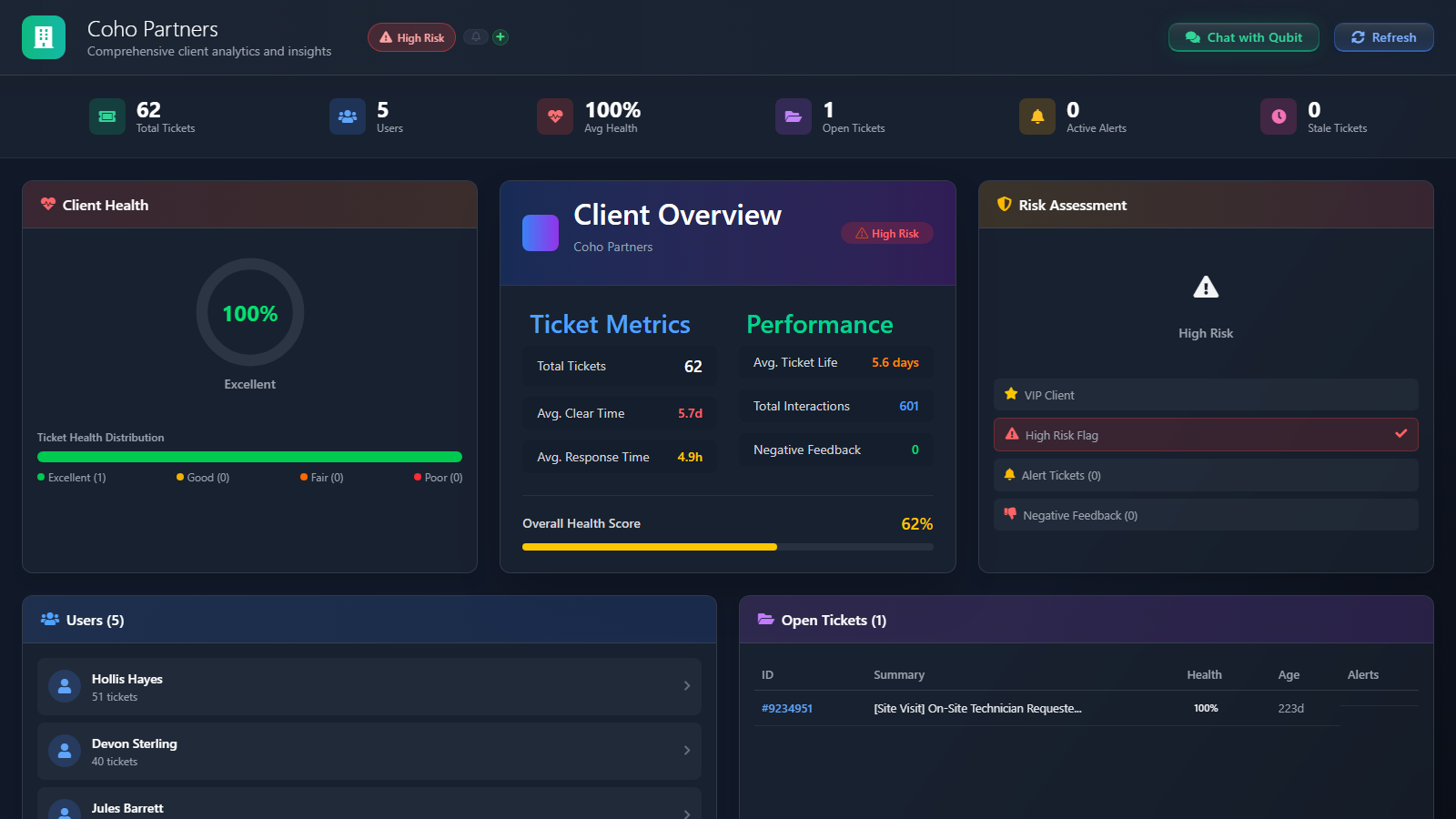1456x819 pixels.
Task: Click the Avg. Response Time 4.9h row
Action: coord(620,457)
